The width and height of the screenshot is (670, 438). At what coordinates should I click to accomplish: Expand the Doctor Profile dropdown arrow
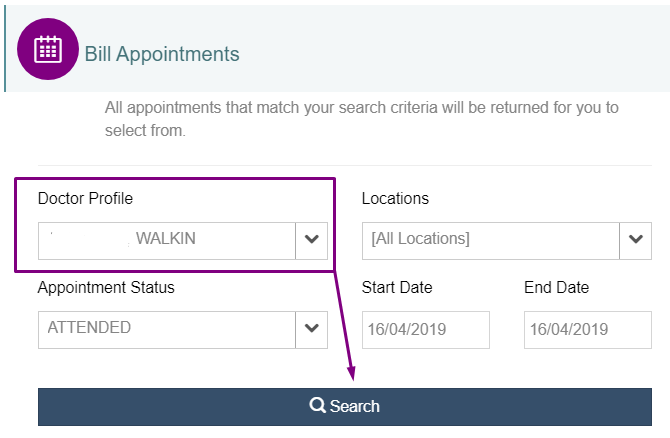(311, 240)
